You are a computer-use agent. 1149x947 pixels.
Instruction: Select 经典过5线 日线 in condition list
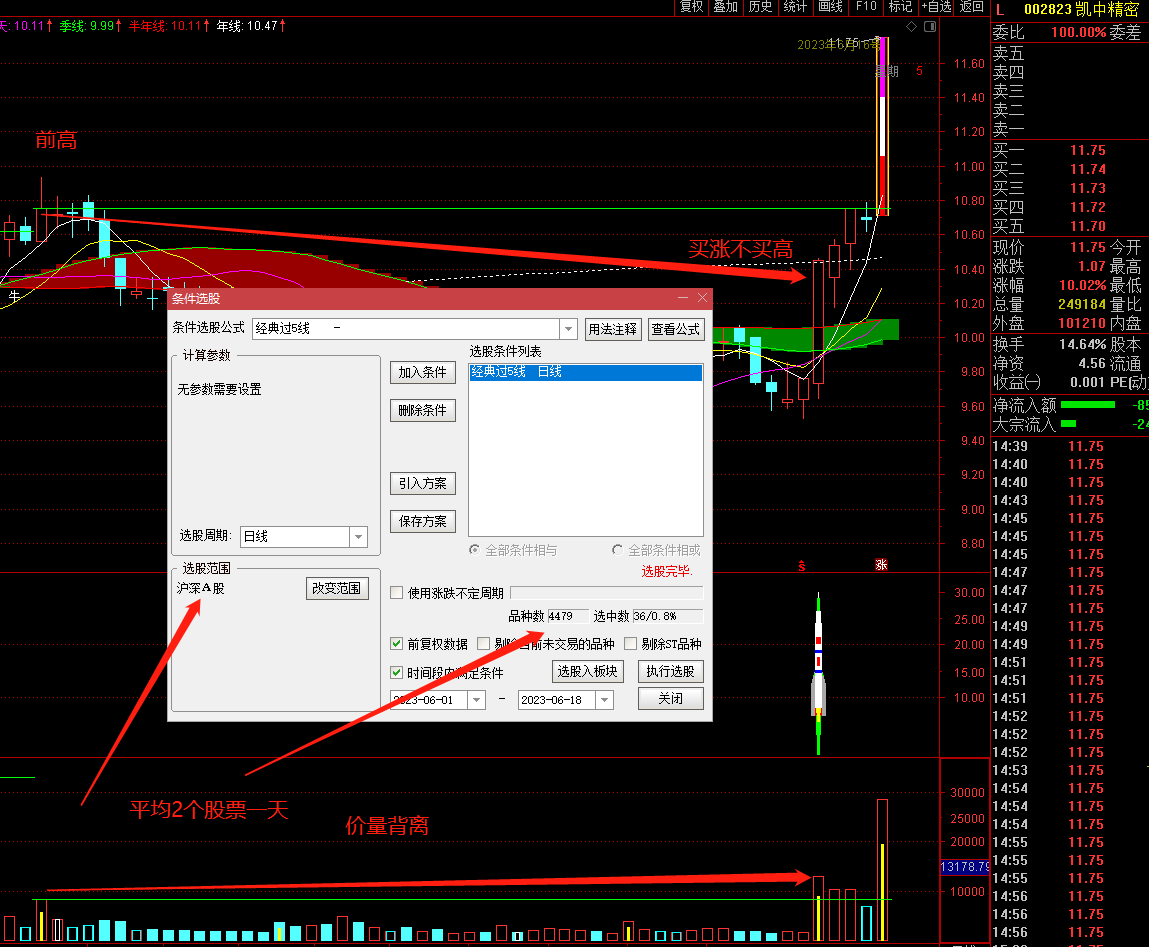(585, 372)
